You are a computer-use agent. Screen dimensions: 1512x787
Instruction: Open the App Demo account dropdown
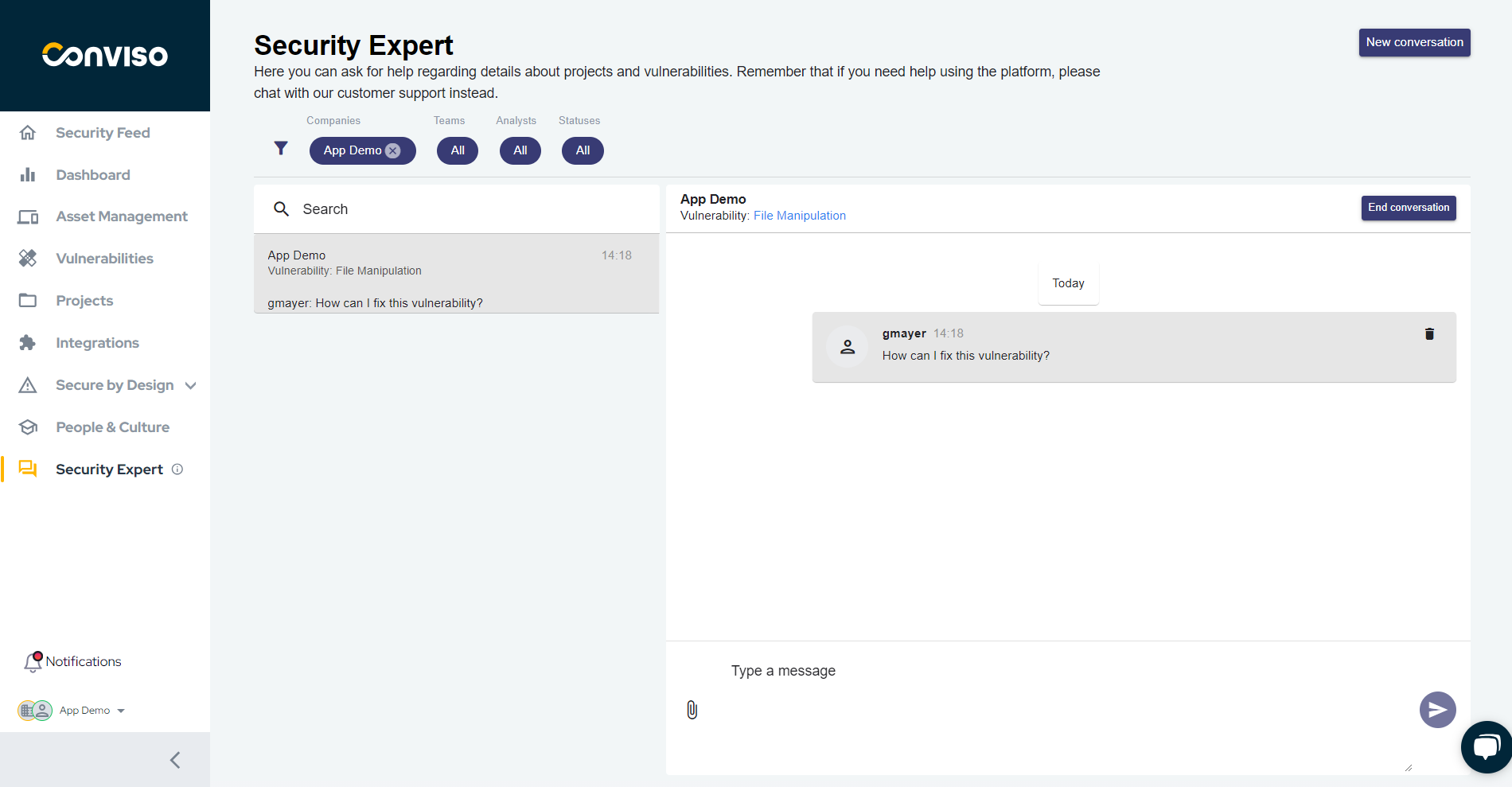click(x=121, y=711)
